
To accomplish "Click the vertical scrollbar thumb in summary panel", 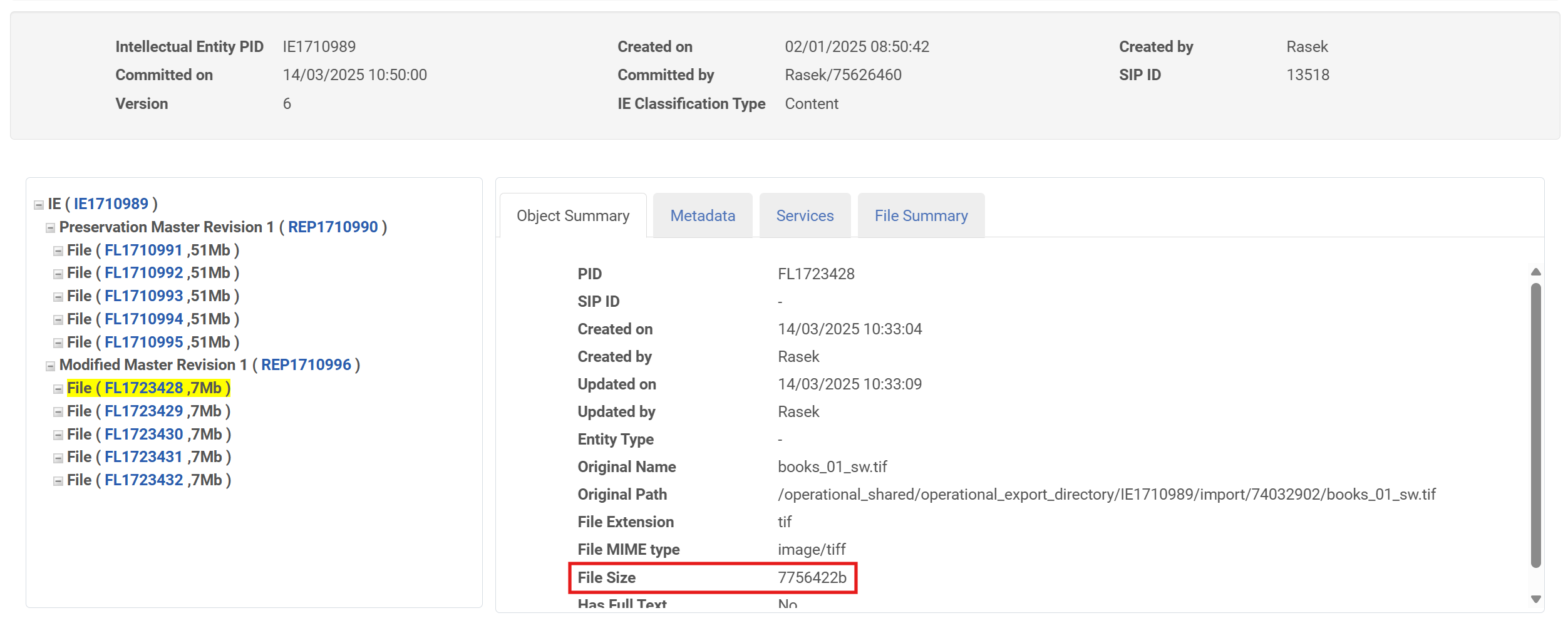I will 1535,426.
